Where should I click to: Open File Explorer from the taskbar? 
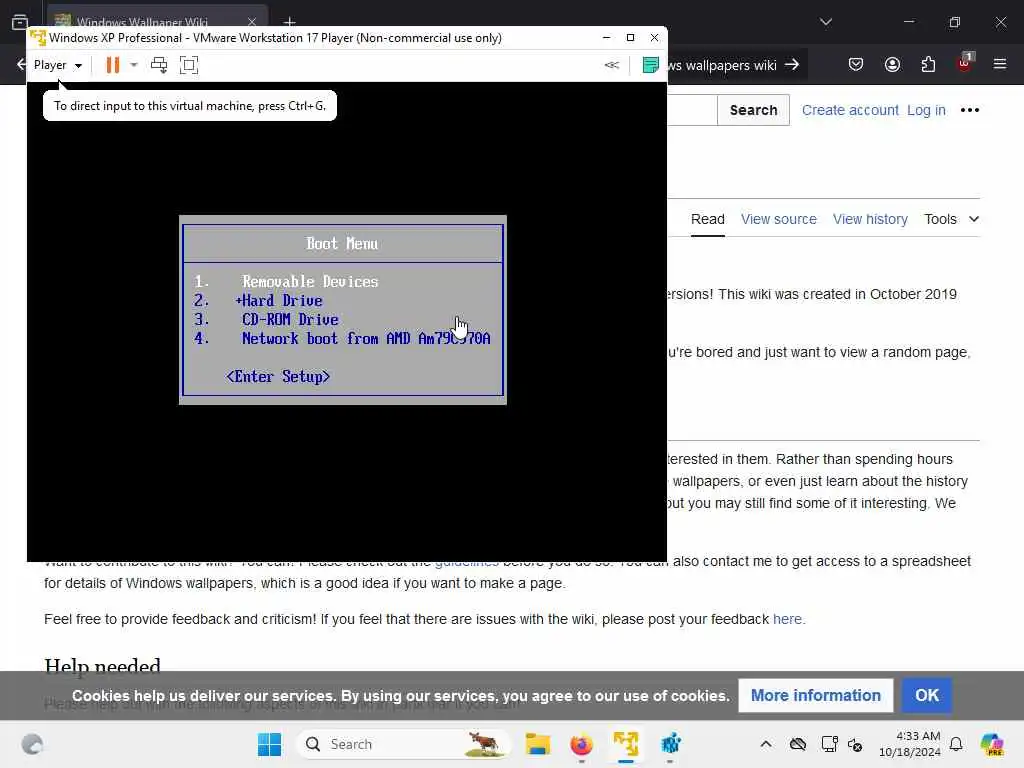pyautogui.click(x=538, y=744)
